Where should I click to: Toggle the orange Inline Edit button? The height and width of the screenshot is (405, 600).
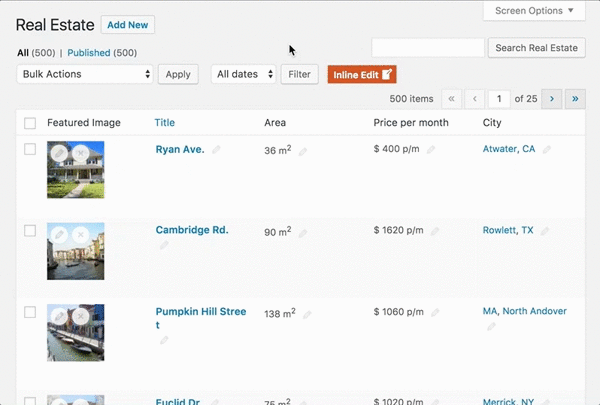pyautogui.click(x=362, y=74)
